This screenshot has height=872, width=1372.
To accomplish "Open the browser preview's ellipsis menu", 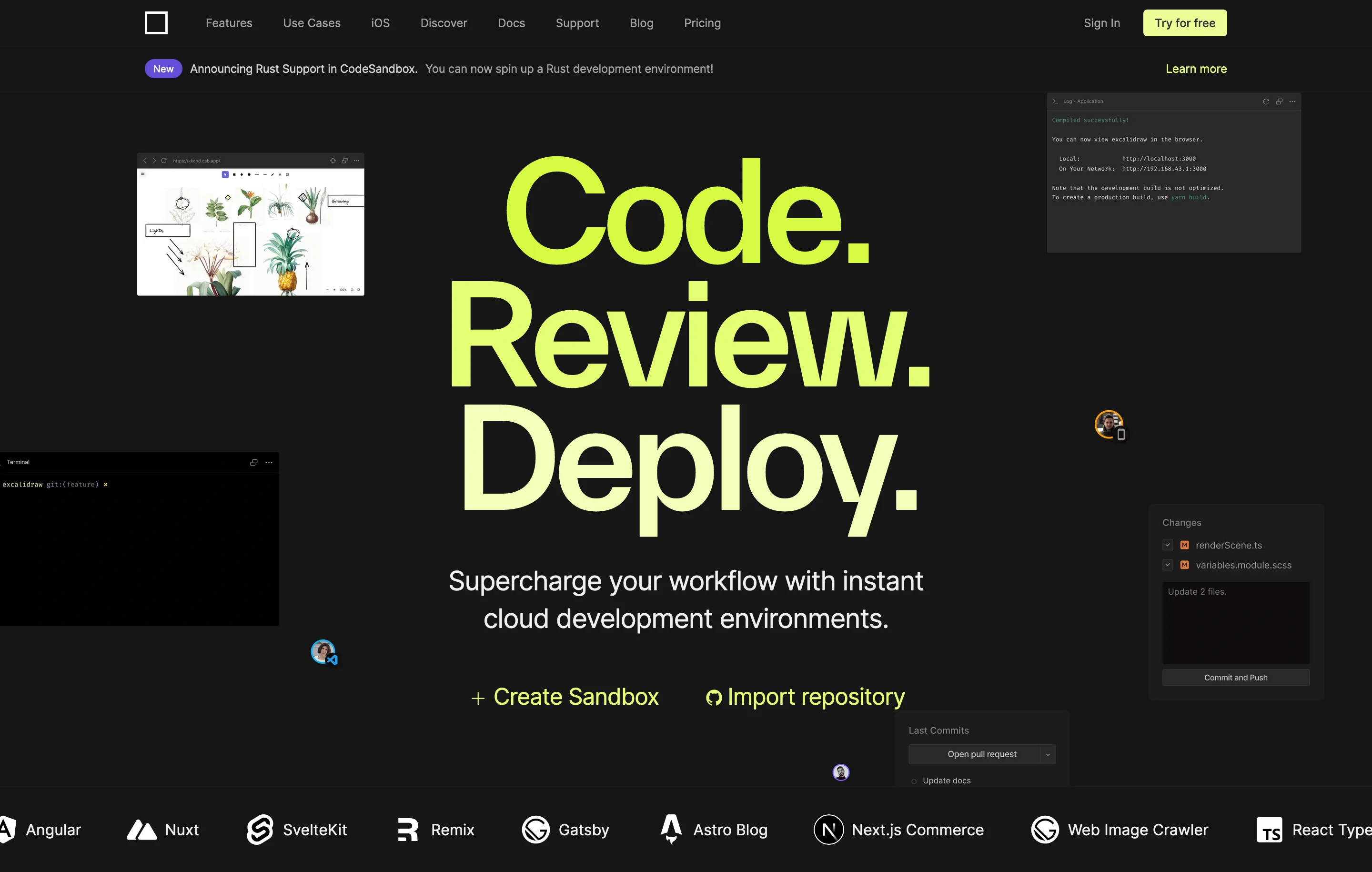I will click(x=356, y=161).
